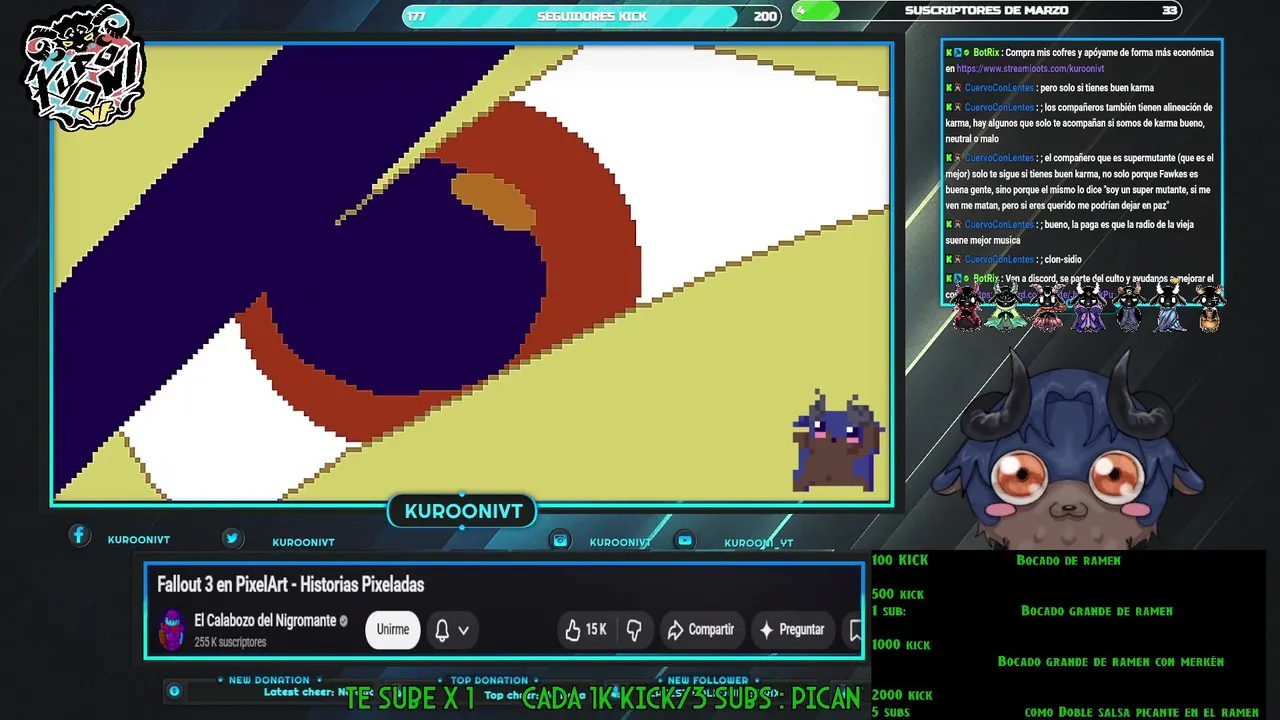Image resolution: width=1280 pixels, height=720 pixels.
Task: Click El Calabozo del Nigromante channel avatar
Action: point(172,630)
